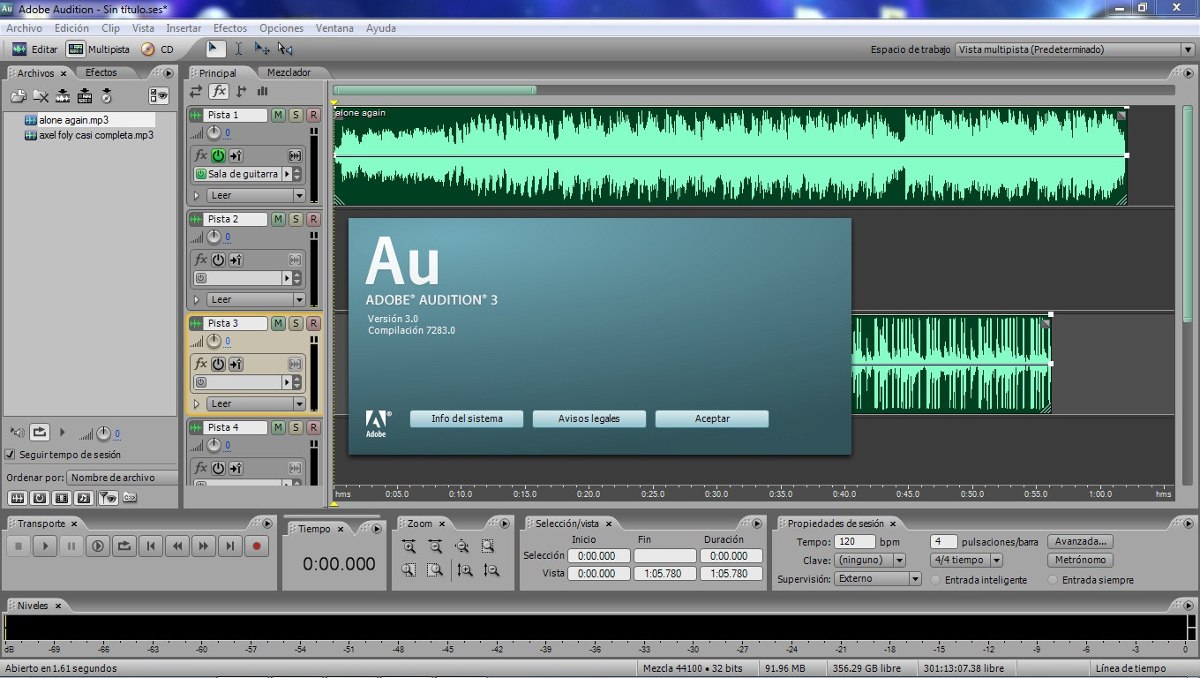This screenshot has width=1200, height=678.
Task: Open the Archivo menu
Action: pos(24,28)
